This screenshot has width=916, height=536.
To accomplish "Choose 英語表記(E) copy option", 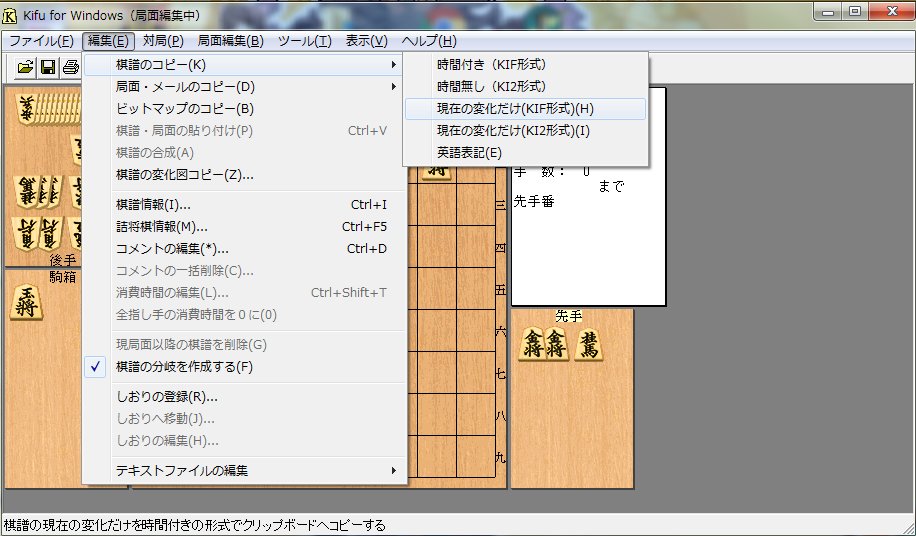I will [x=470, y=152].
